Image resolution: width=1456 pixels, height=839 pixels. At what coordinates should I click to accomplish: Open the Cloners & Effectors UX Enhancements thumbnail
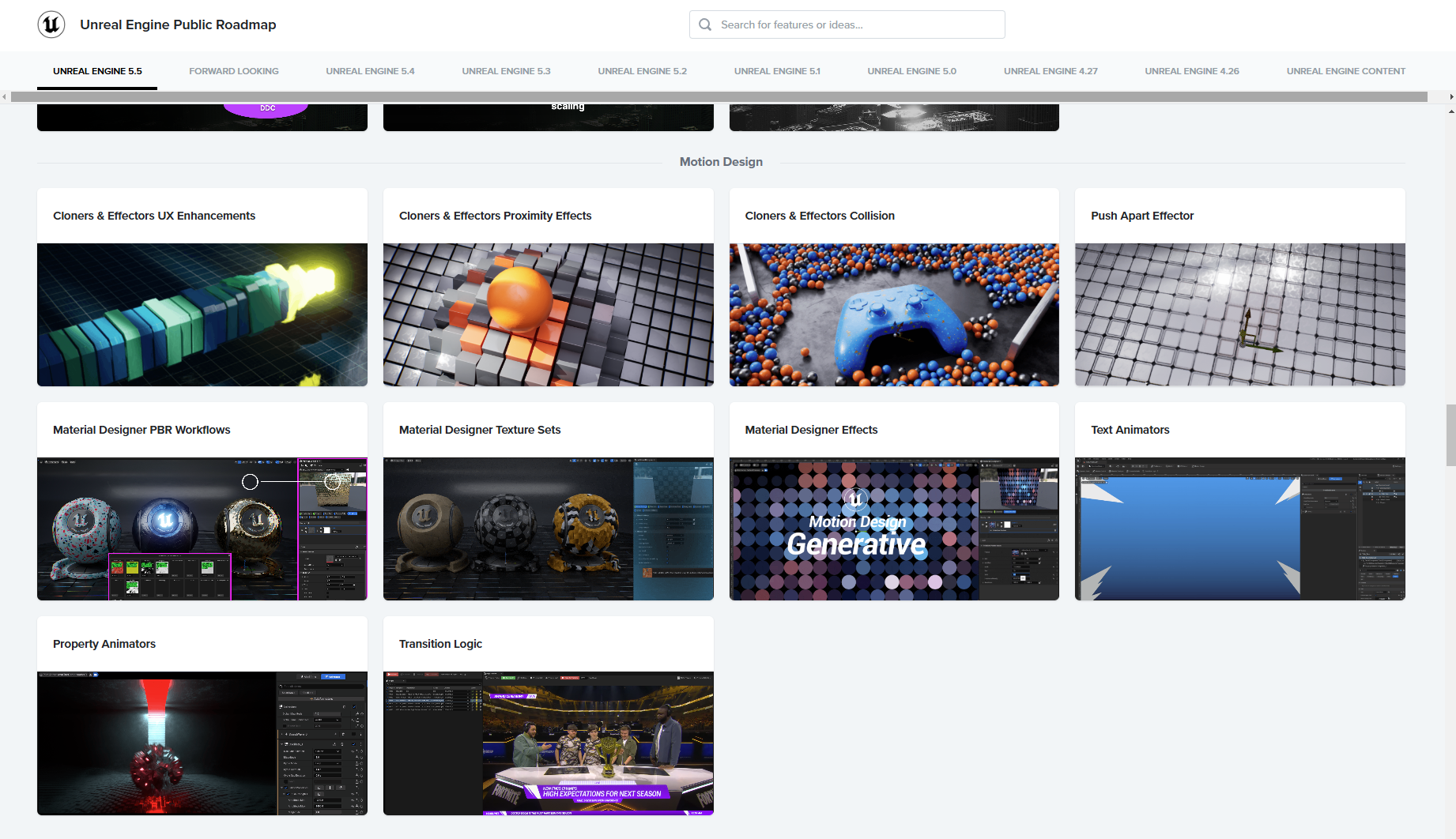pos(202,314)
